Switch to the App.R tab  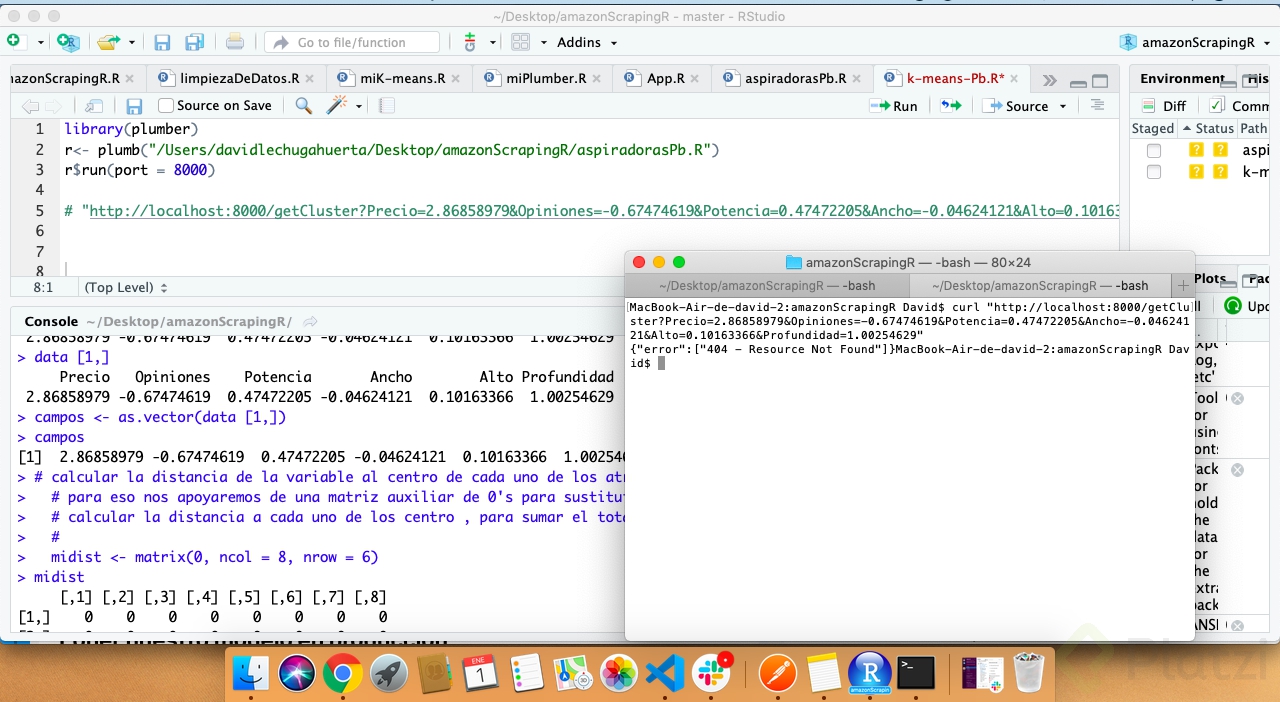coord(666,78)
